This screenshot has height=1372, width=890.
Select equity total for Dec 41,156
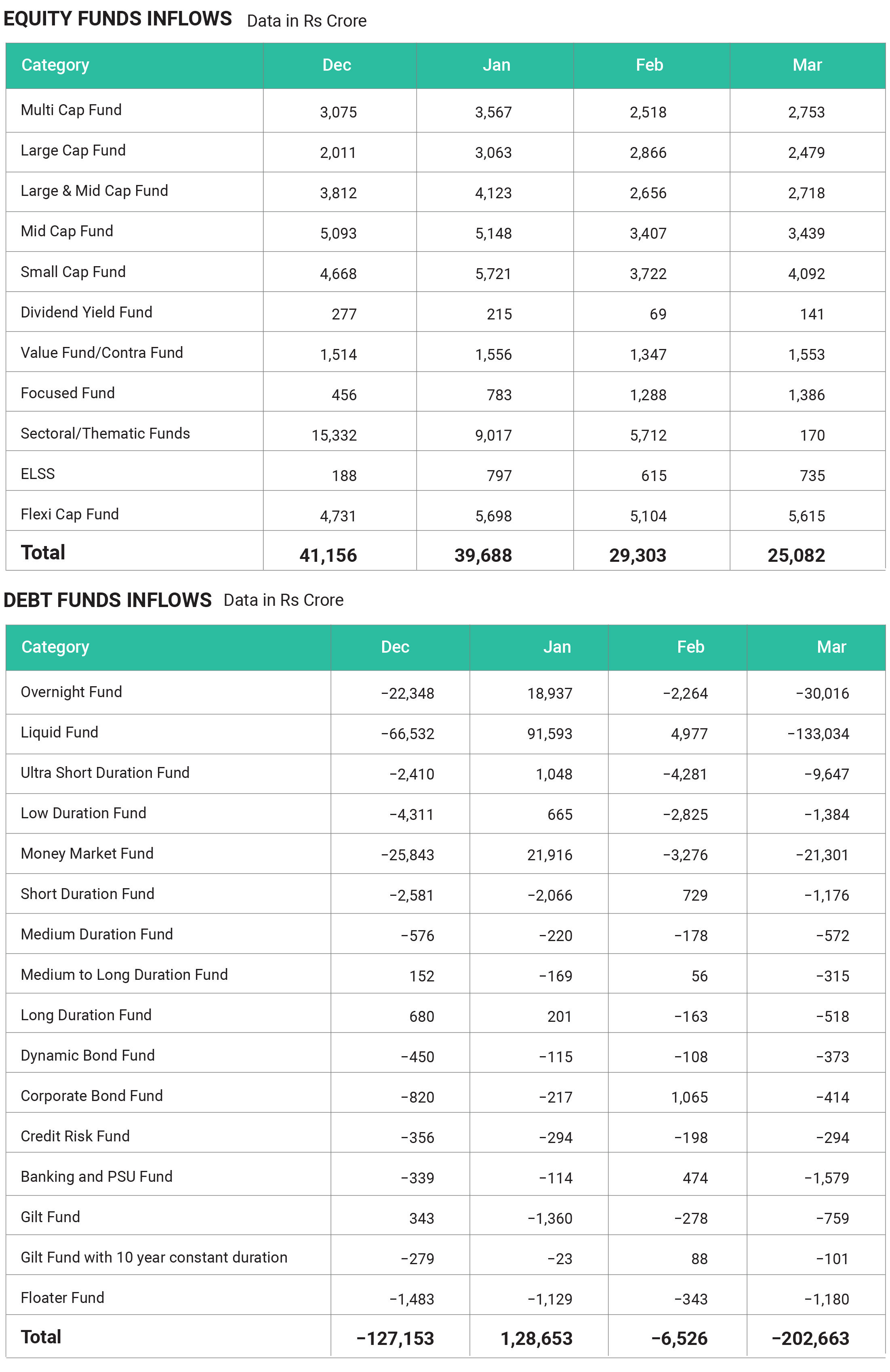pos(328,555)
